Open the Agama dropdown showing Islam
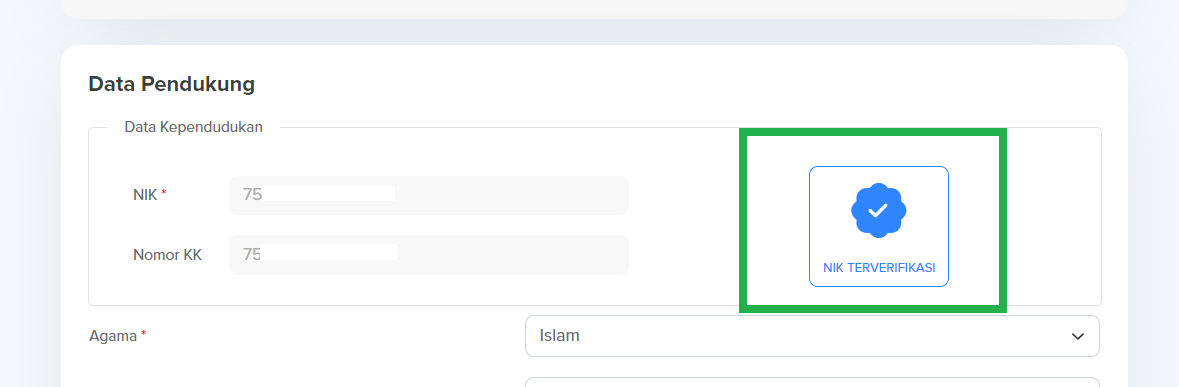 pyautogui.click(x=812, y=336)
